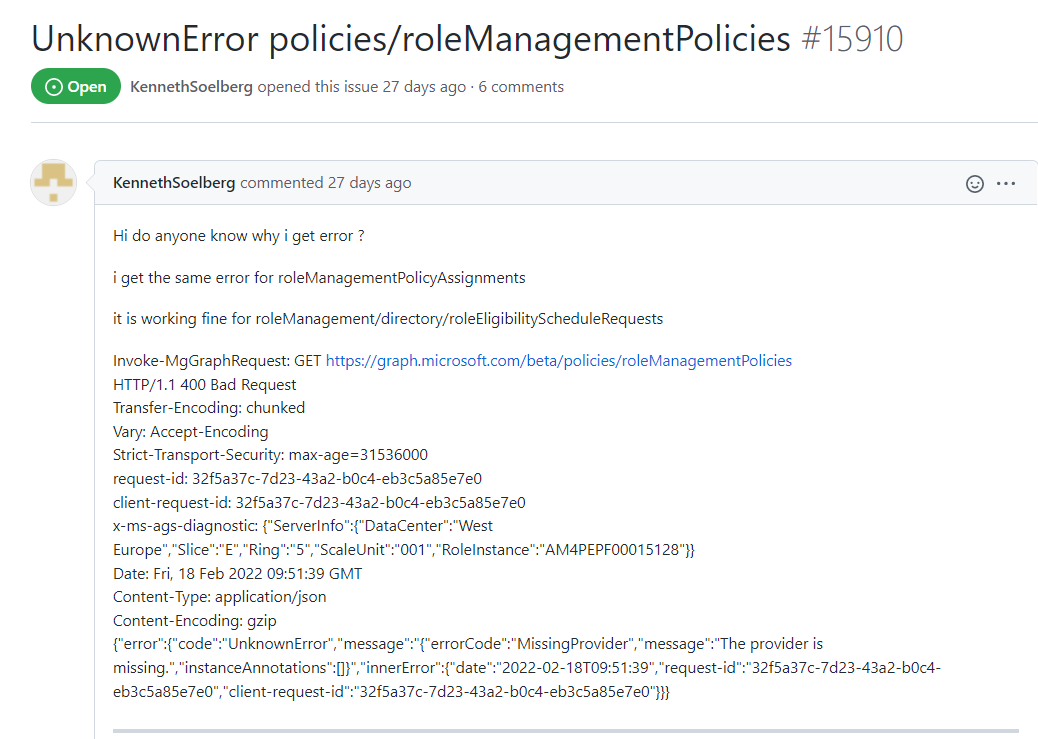The width and height of the screenshot is (1038, 739).
Task: Click the Date: Fri, 18 Feb 2022 line
Action: point(237,574)
